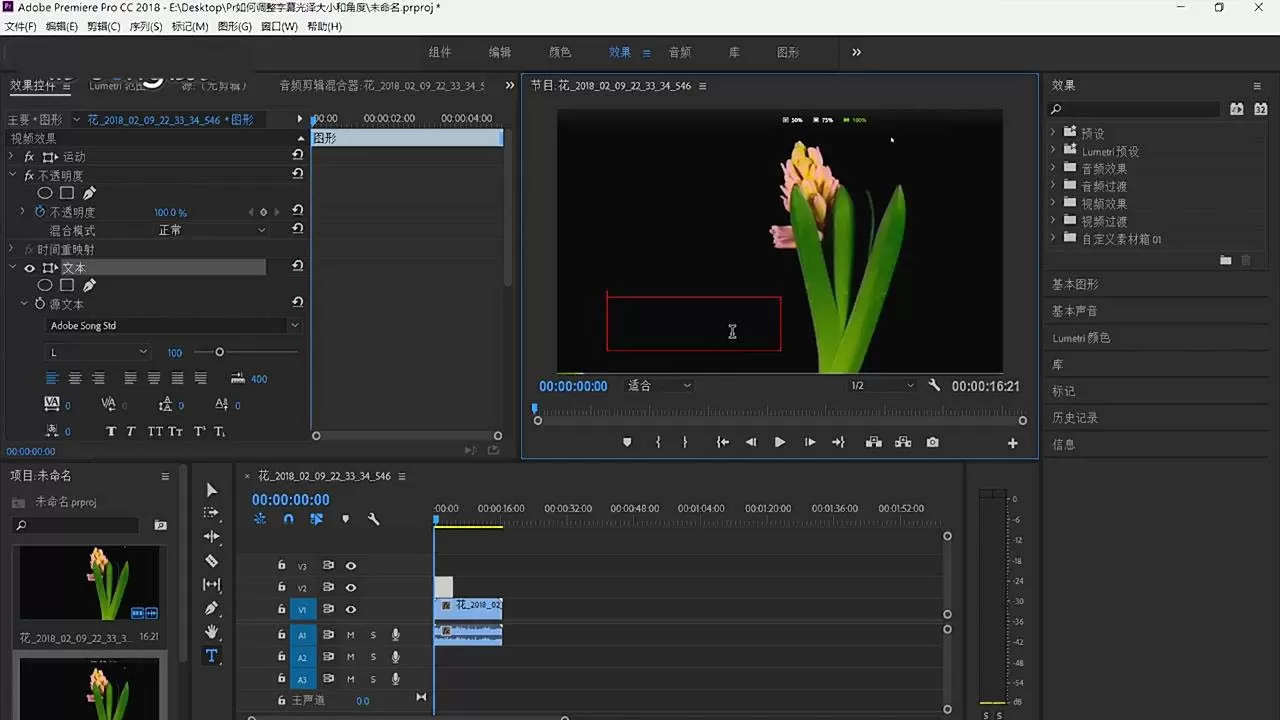Open timeline display settings wrench
The width and height of the screenshot is (1280, 720).
(373, 519)
